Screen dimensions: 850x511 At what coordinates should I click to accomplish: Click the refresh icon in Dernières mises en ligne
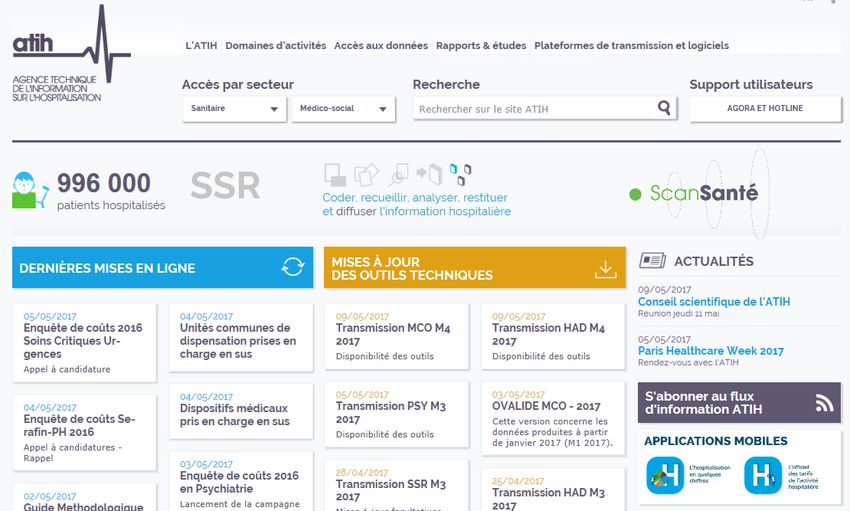(292, 267)
